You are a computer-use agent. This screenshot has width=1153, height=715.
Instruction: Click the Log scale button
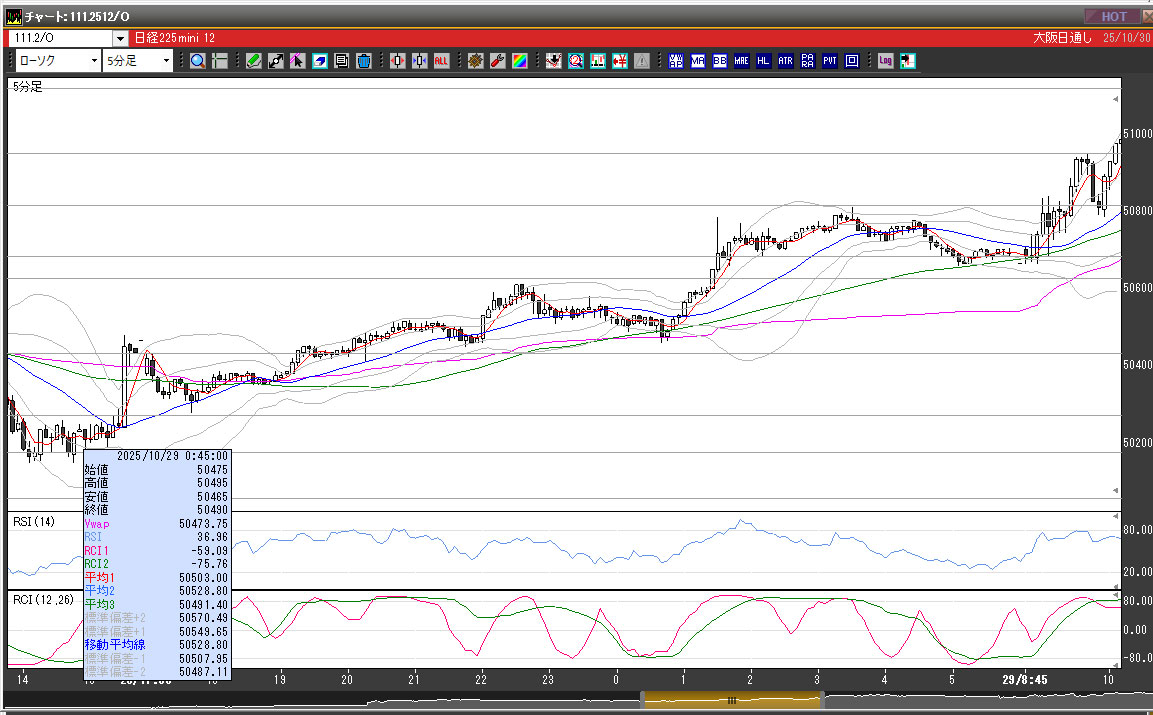tap(885, 61)
